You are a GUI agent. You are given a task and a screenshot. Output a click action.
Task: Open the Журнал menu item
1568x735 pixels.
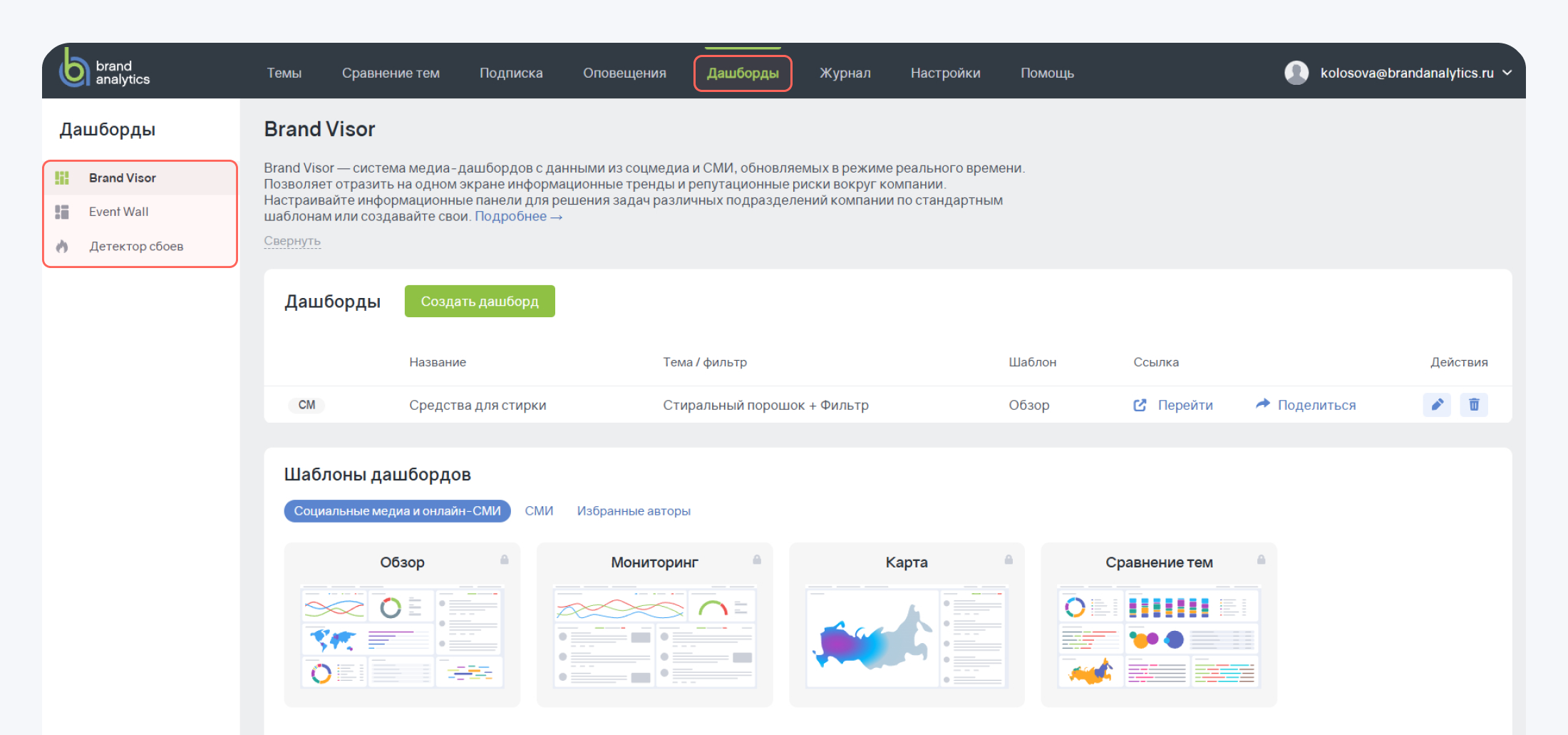coord(845,73)
